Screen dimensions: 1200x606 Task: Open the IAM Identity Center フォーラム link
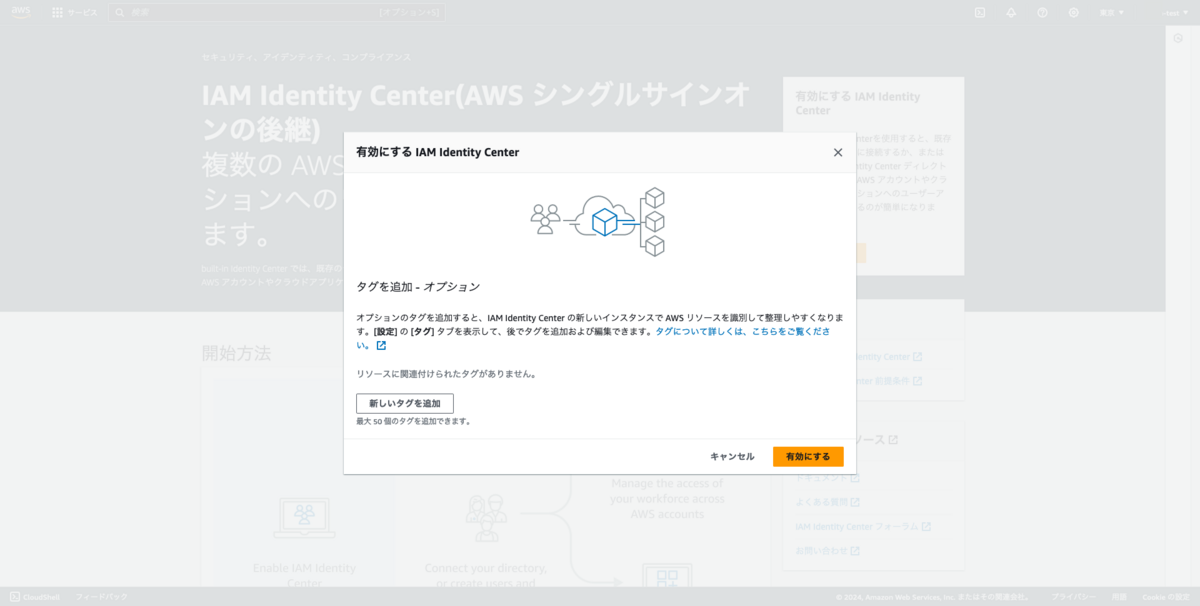point(863,526)
